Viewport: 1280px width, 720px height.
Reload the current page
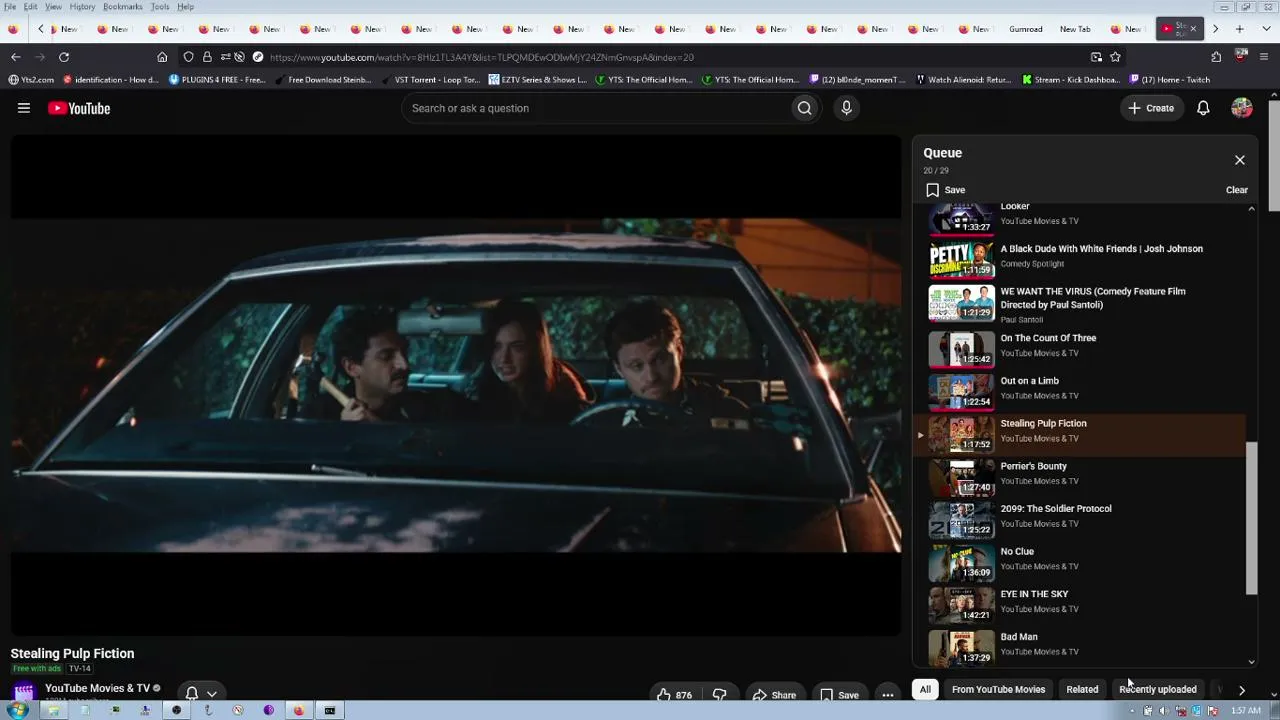tap(64, 57)
